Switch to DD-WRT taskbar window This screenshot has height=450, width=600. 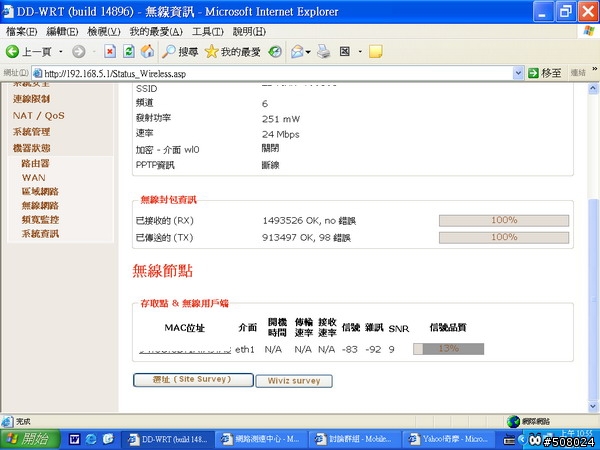pyautogui.click(x=167, y=439)
